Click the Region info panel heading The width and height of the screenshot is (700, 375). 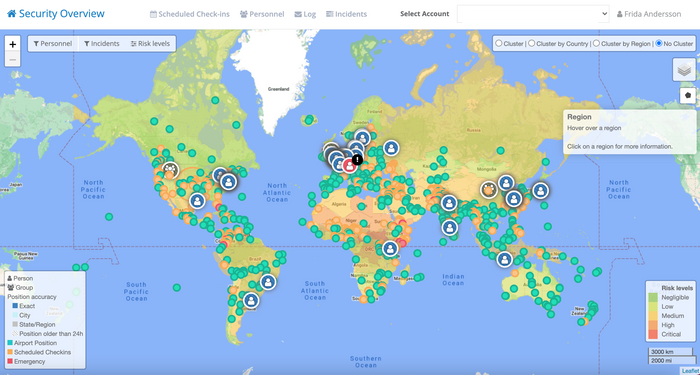579,117
